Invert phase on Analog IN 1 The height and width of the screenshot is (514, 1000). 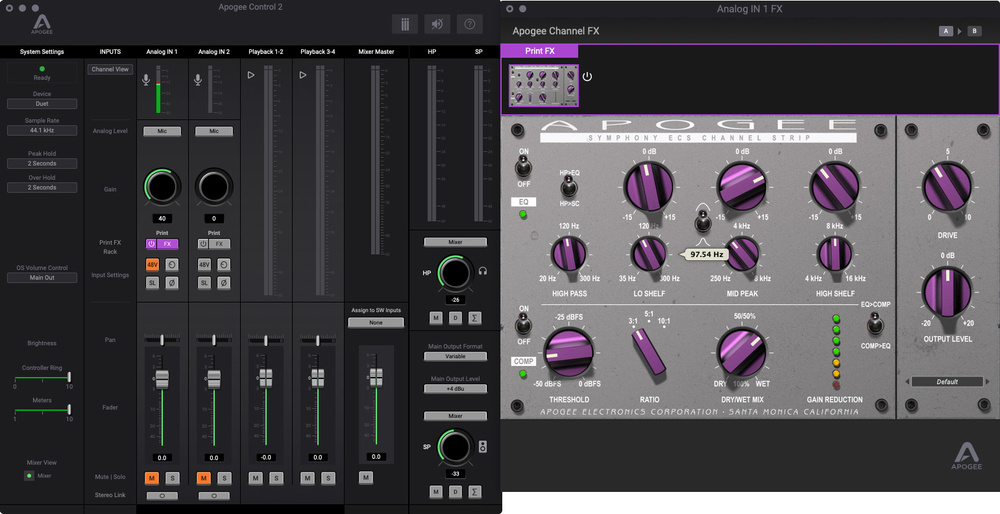pyautogui.click(x=172, y=283)
